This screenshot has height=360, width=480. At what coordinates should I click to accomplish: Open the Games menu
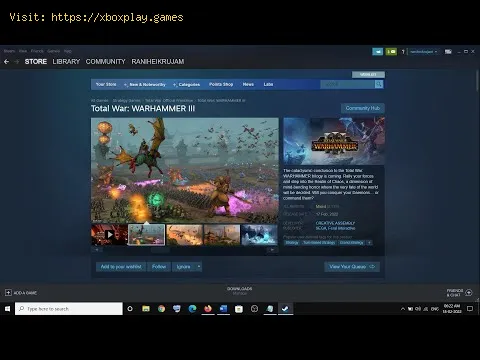pos(53,51)
